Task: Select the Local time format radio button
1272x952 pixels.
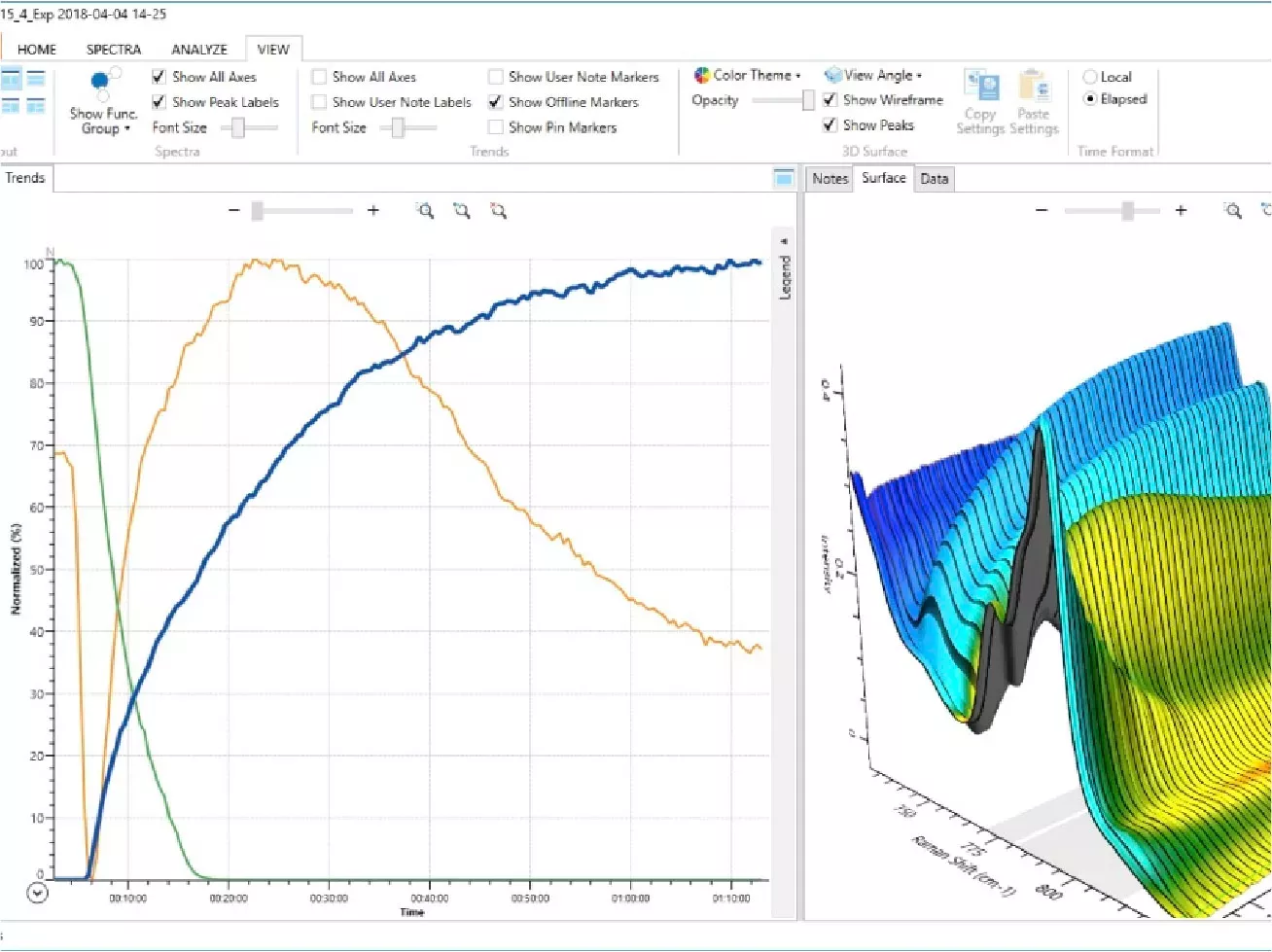Action: pos(1090,77)
